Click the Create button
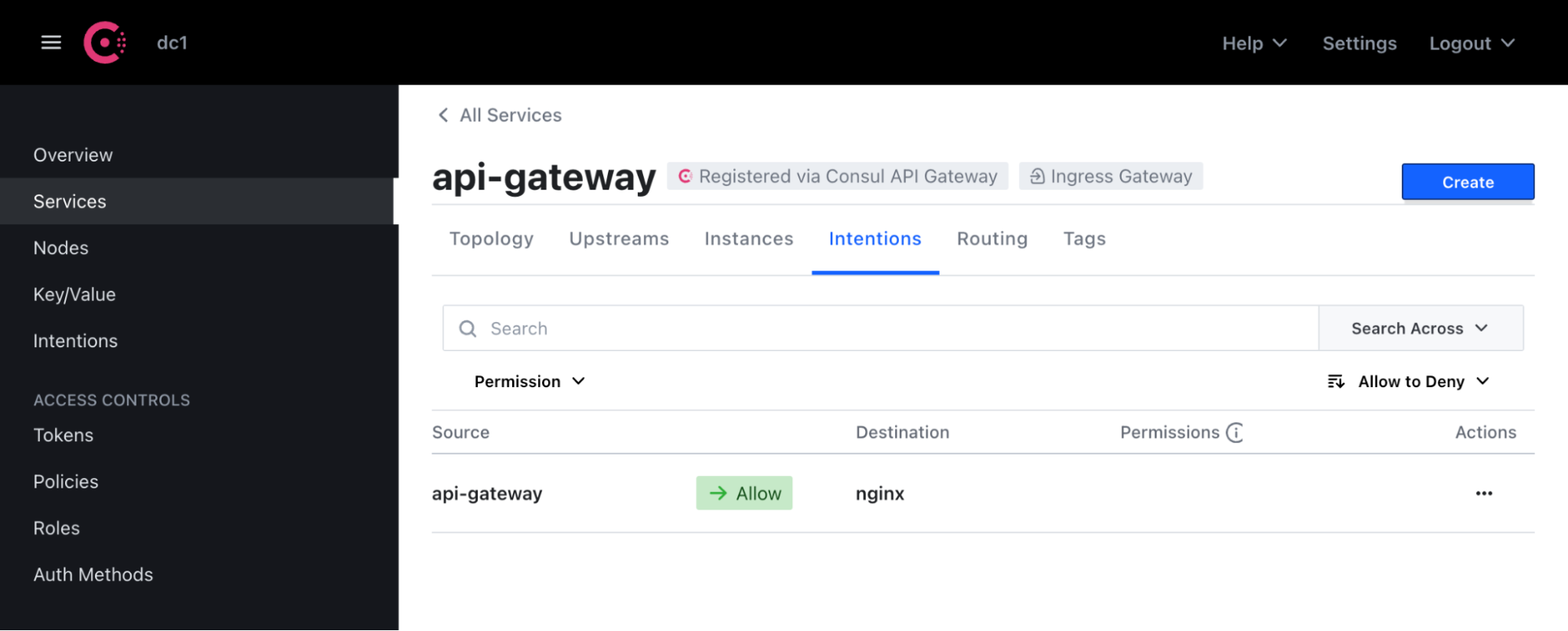 1467,181
